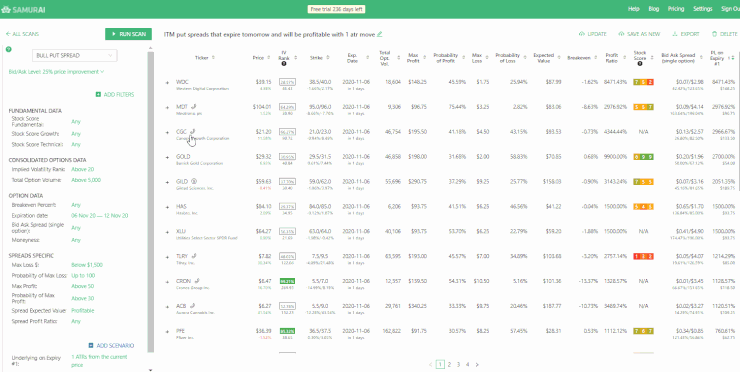The height and width of the screenshot is (372, 740).
Task: Click the GOLD stock score color badges
Action: coord(643,157)
